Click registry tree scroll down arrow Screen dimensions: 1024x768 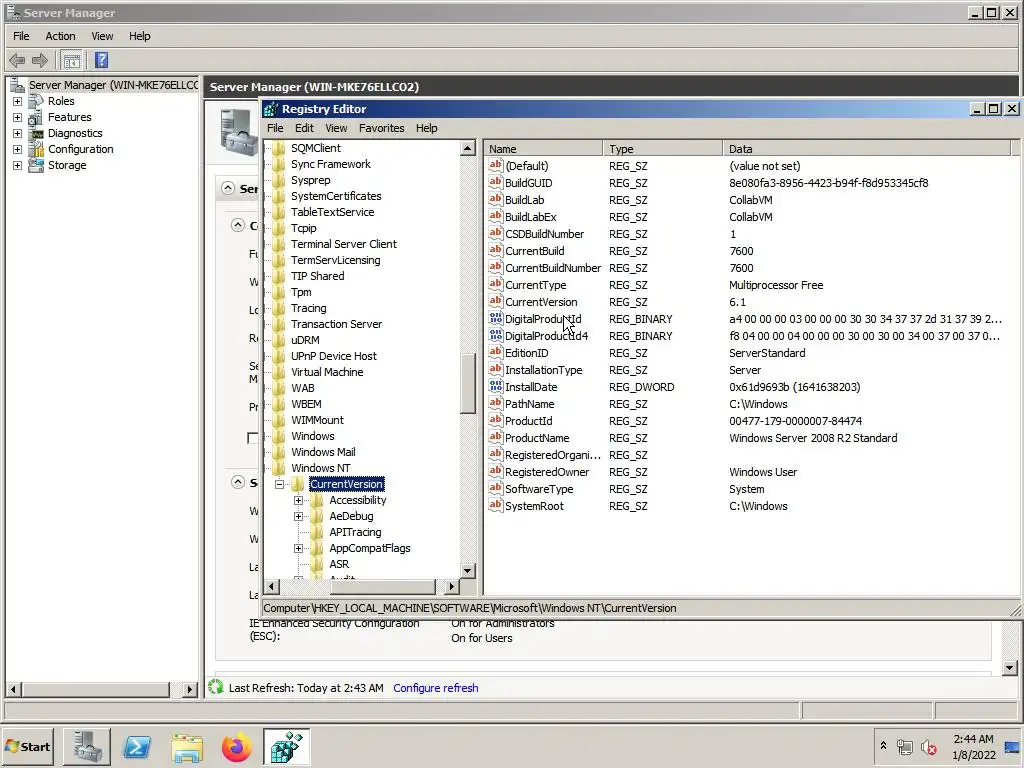[468, 570]
